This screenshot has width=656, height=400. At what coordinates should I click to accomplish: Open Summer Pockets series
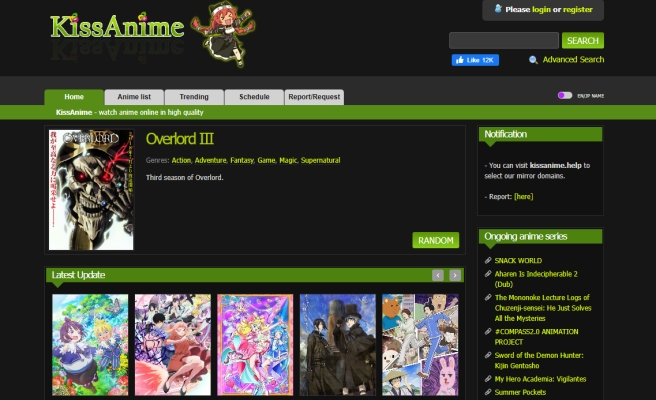pyautogui.click(x=520, y=392)
